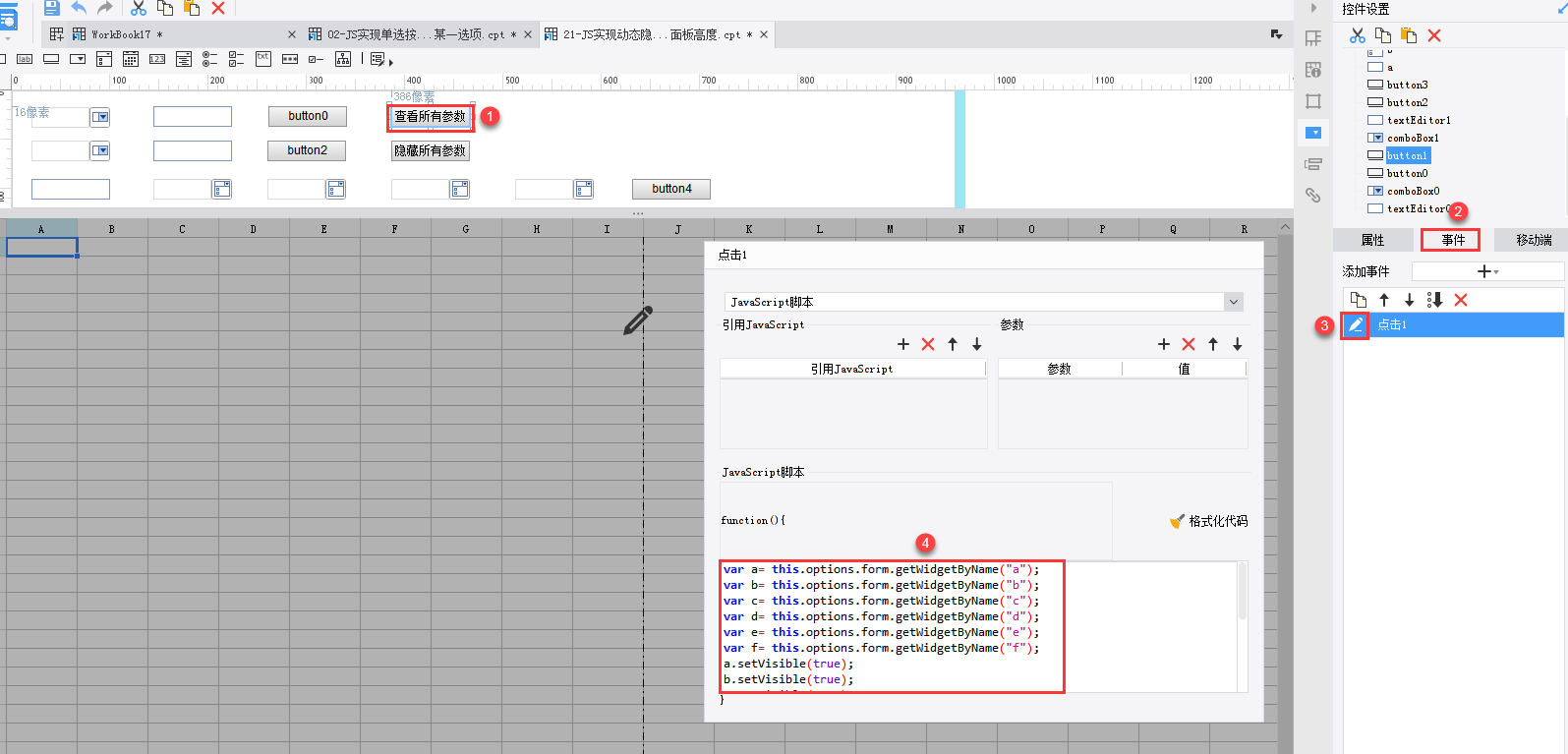Move parameter down with arrow icon
The width and height of the screenshot is (1568, 754).
tap(1238, 344)
